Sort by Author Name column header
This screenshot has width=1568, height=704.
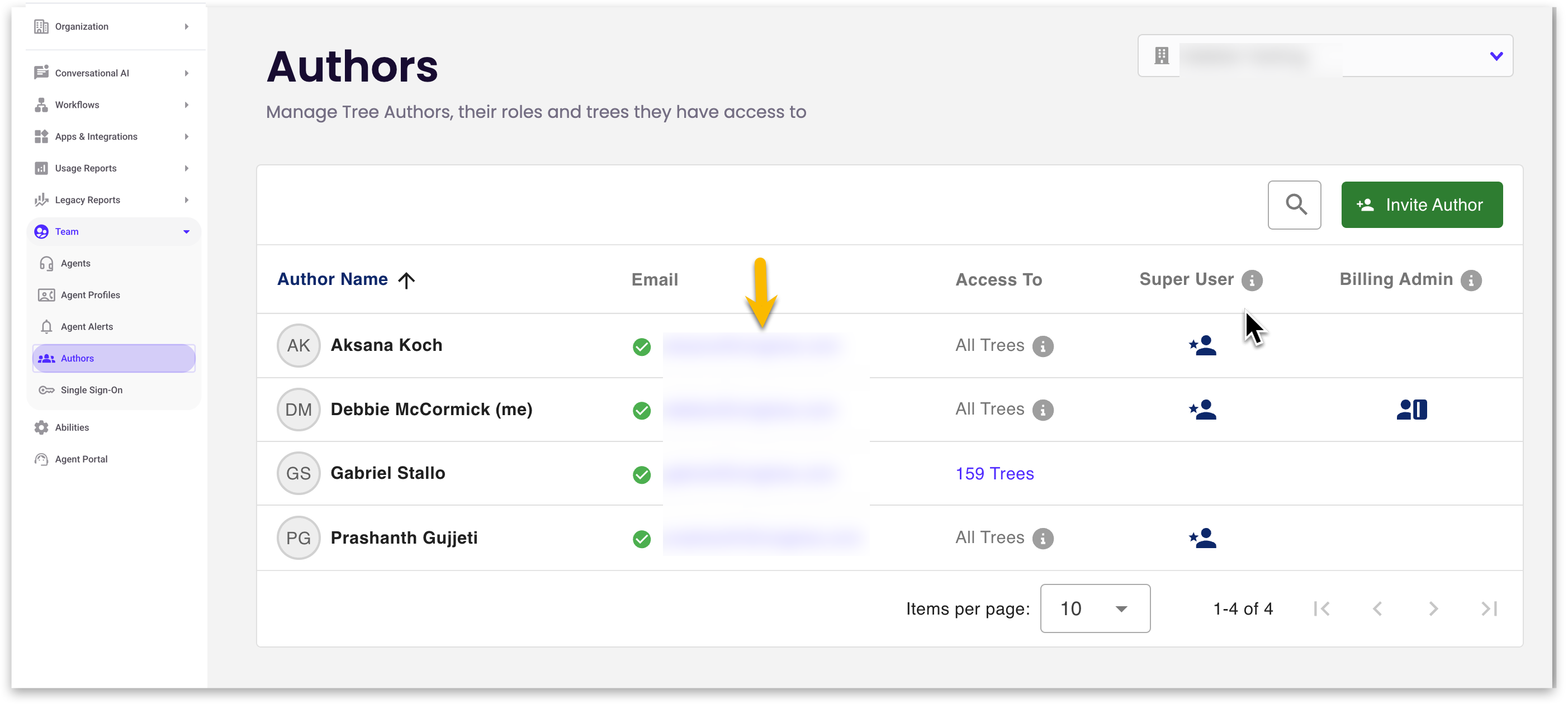click(333, 279)
